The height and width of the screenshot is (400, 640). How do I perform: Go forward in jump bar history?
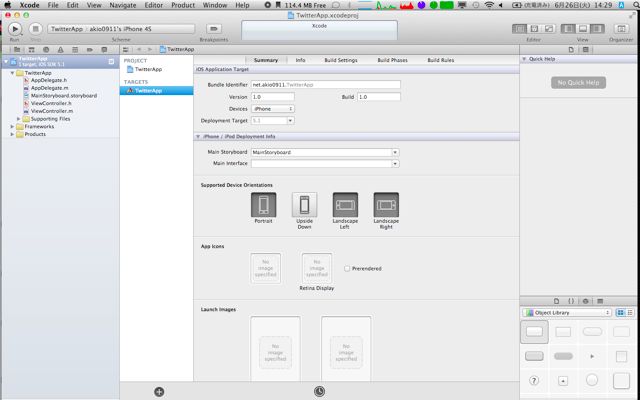point(150,49)
